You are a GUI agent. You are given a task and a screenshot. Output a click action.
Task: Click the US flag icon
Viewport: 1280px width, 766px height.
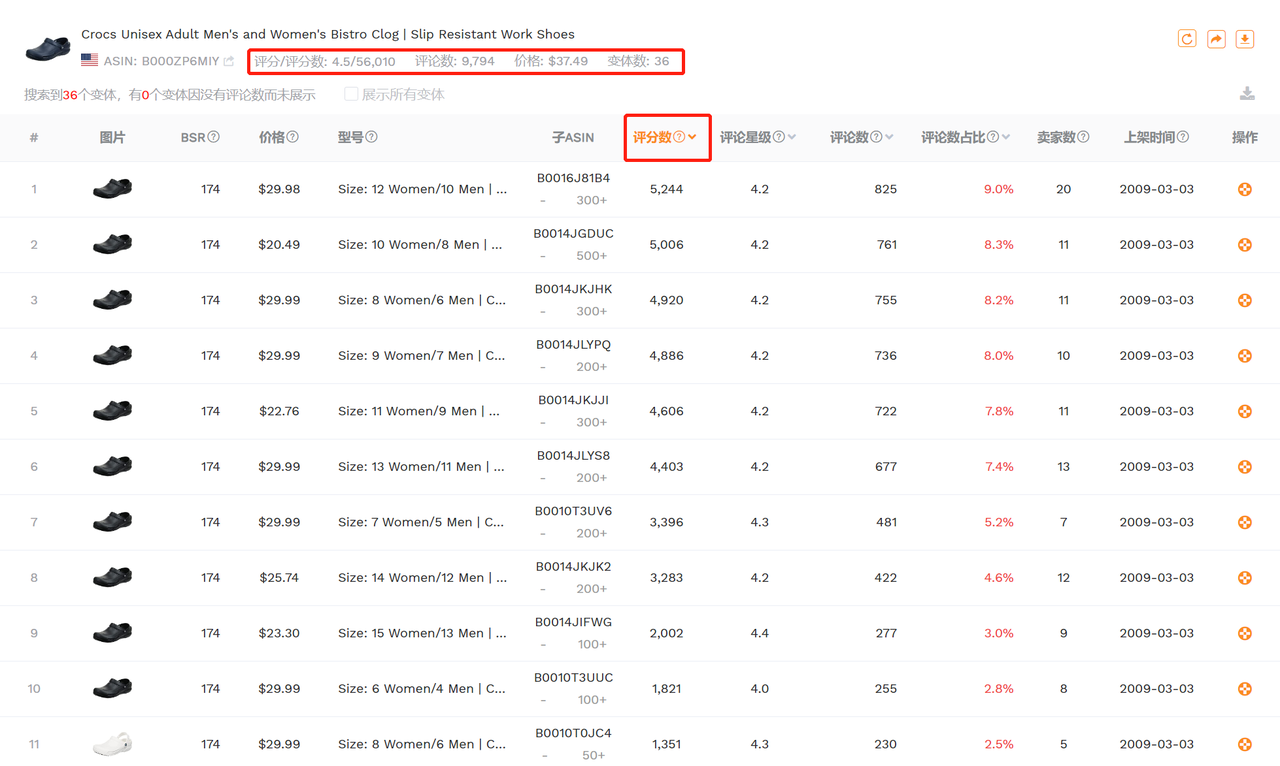click(x=90, y=61)
